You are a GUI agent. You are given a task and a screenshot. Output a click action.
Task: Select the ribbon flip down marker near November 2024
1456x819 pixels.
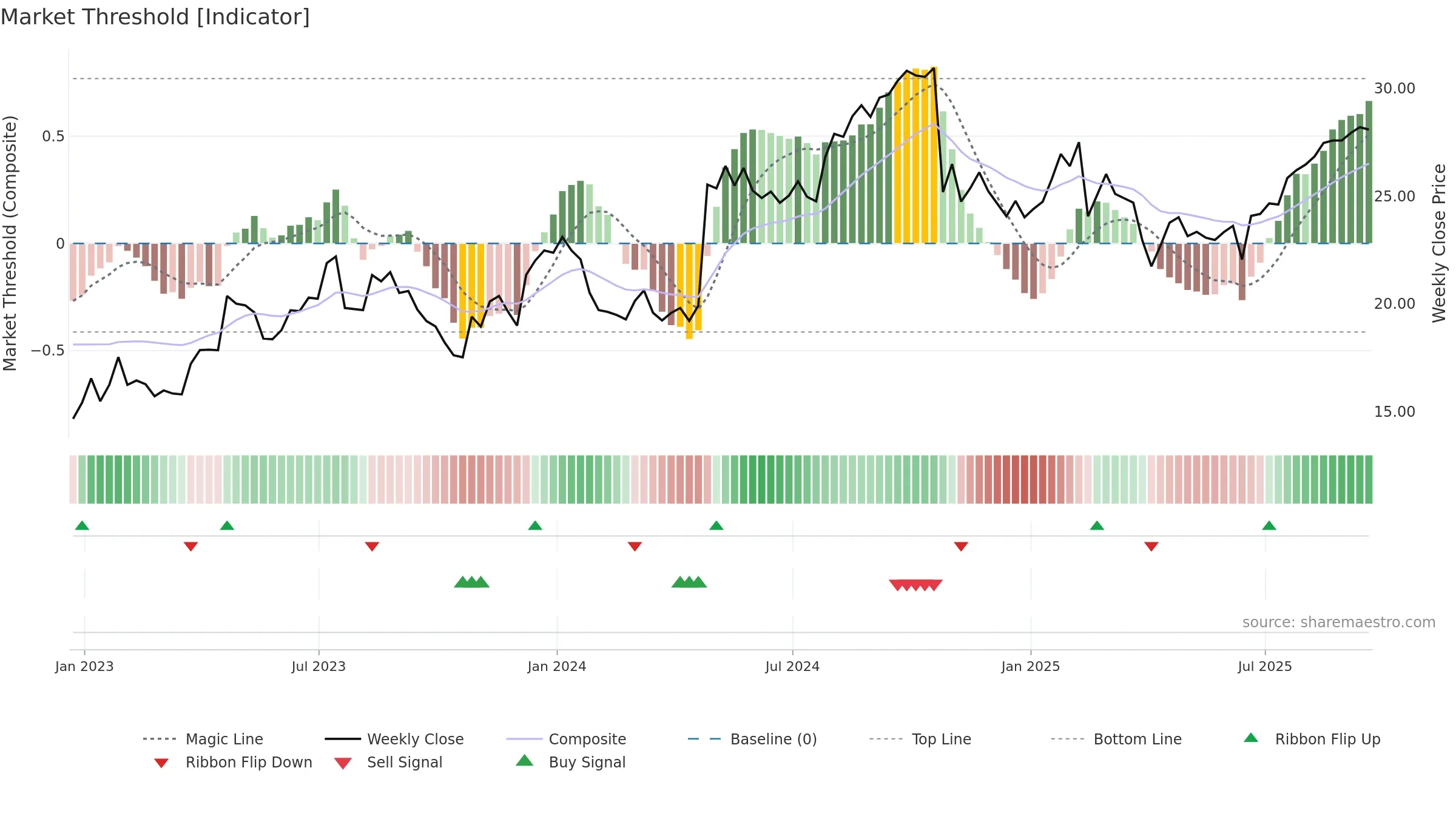pyautogui.click(x=961, y=547)
